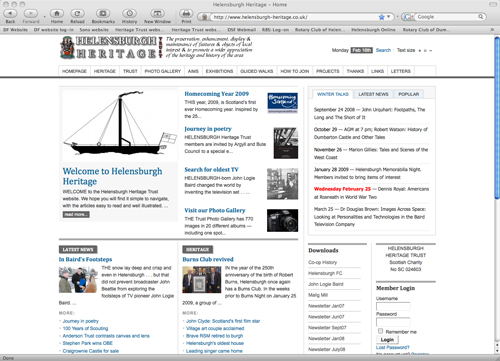Select the WINTER TALKS tab

(333, 94)
